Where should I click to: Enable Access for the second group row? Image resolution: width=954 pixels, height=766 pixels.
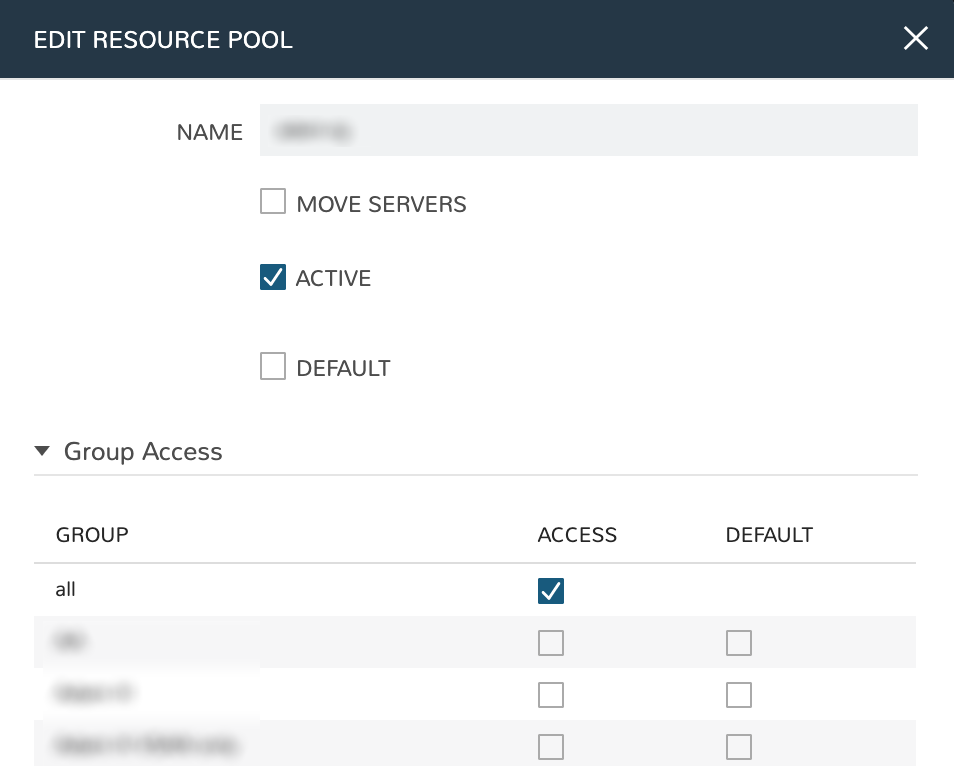pos(550,643)
